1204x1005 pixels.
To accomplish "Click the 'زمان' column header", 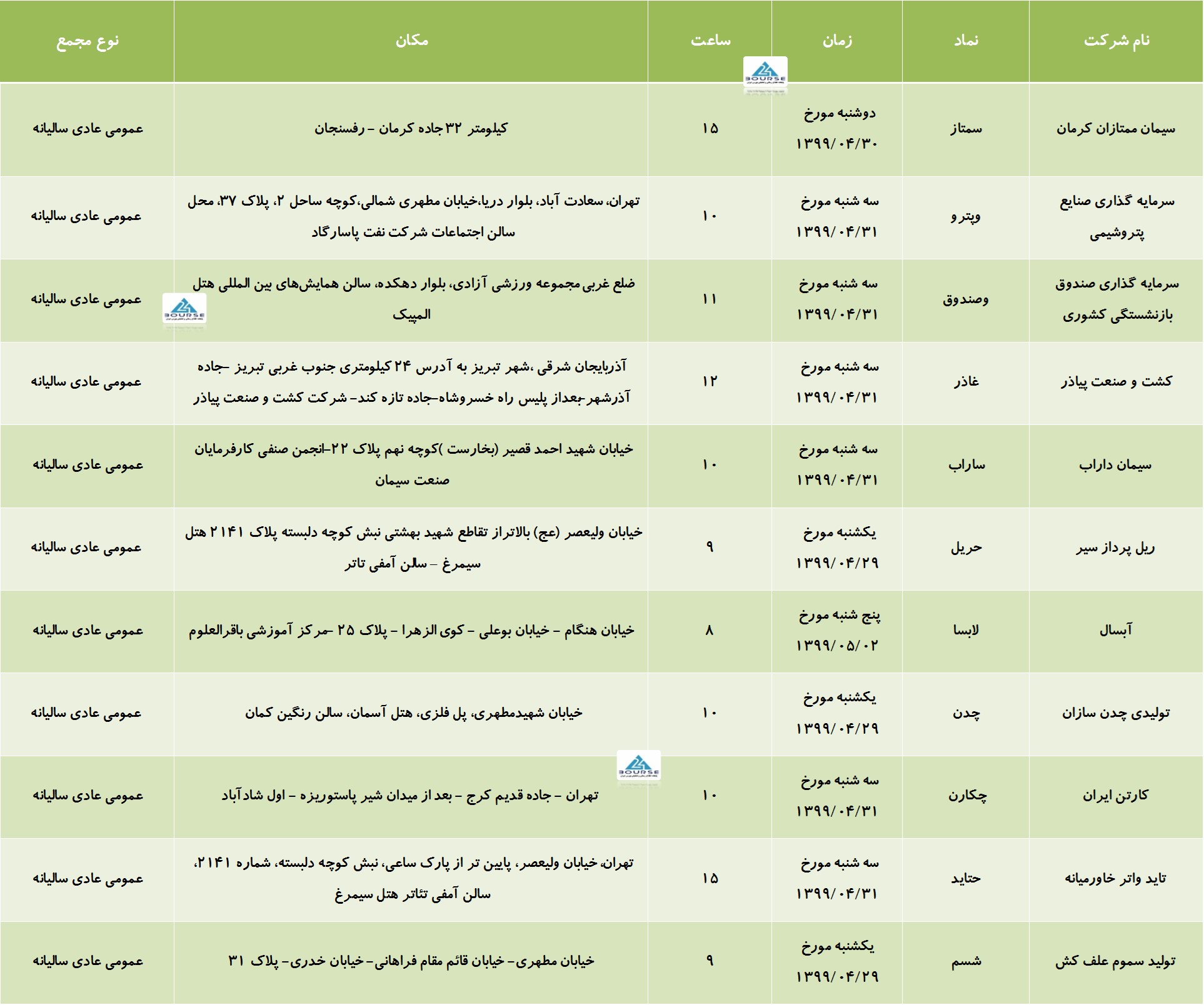I will click(x=837, y=41).
